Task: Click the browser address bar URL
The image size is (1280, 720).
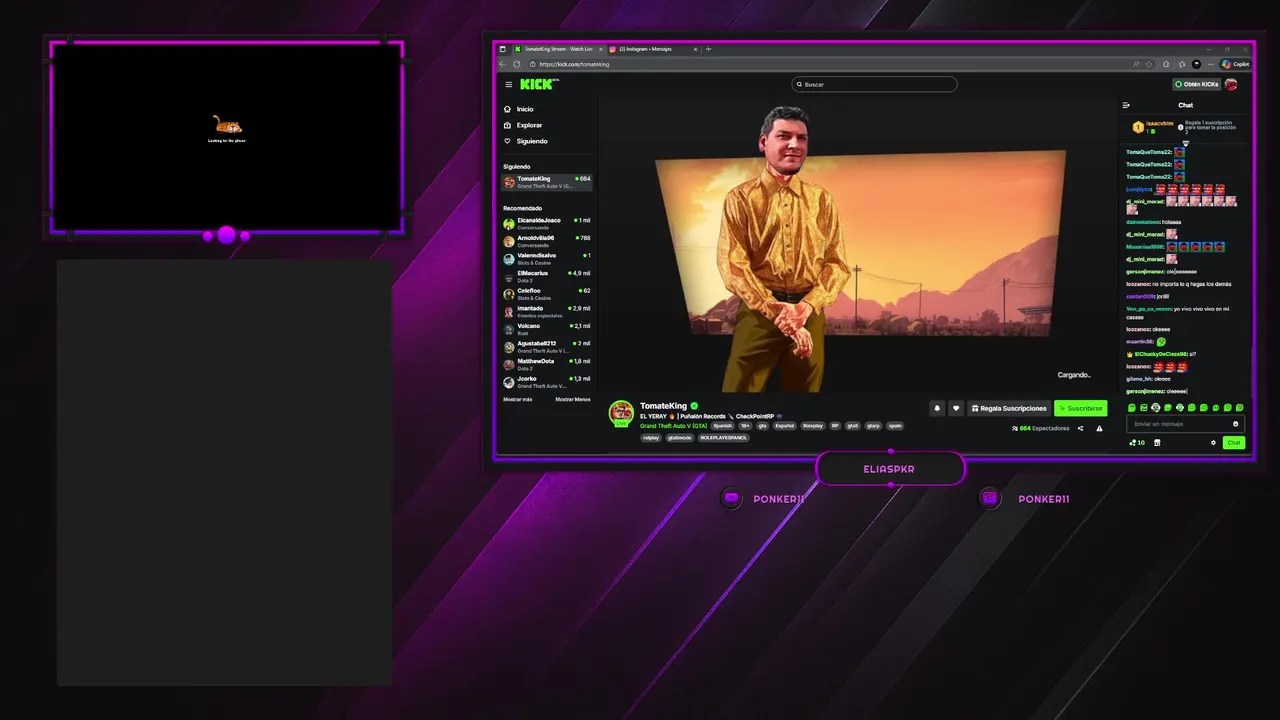Action: (x=574, y=64)
